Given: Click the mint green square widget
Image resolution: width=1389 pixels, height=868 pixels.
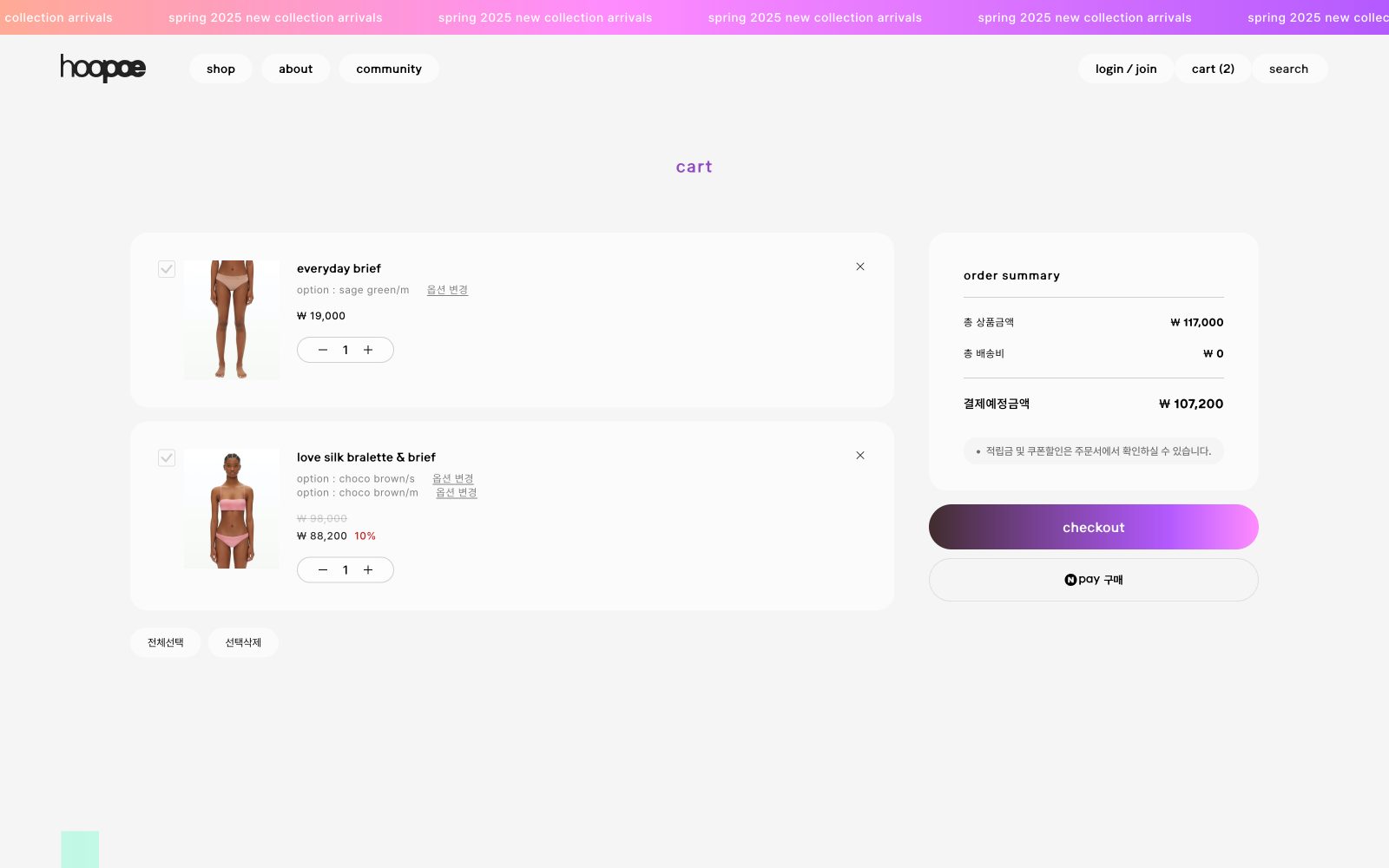Looking at the screenshot, I should 80,849.
